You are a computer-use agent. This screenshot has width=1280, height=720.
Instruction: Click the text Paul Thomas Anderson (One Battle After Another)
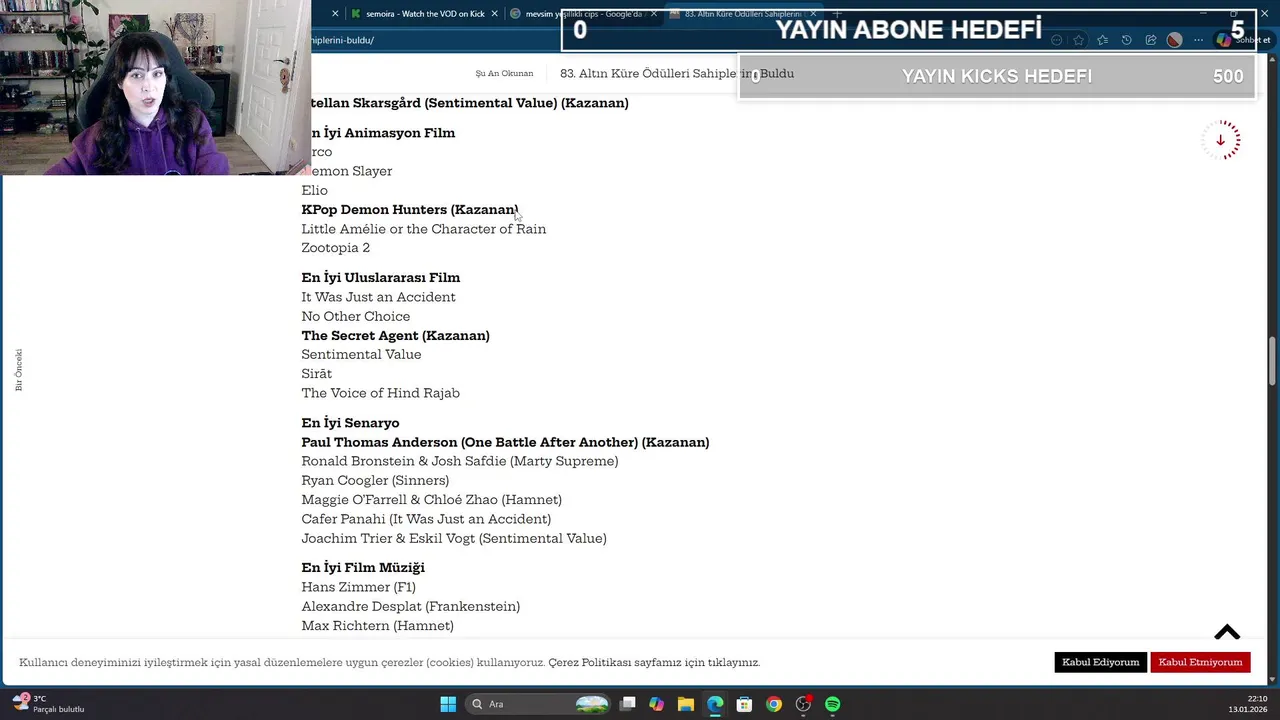(x=470, y=442)
